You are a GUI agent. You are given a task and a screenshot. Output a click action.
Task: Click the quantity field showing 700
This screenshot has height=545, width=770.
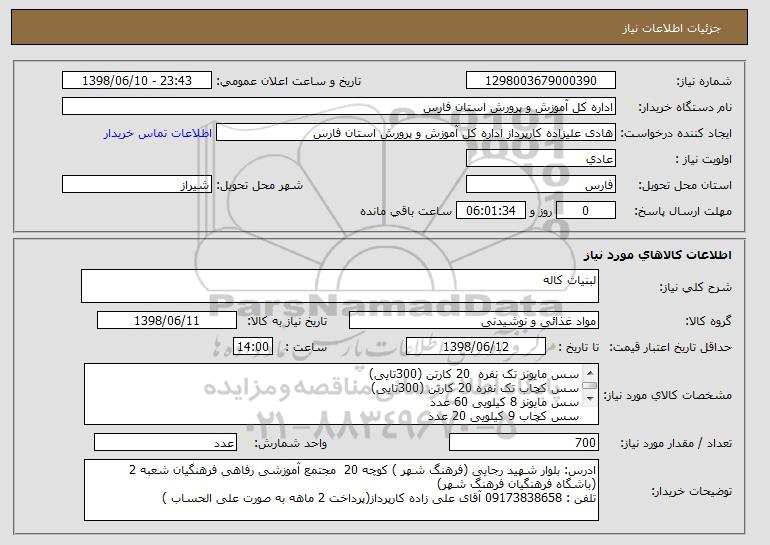524,442
